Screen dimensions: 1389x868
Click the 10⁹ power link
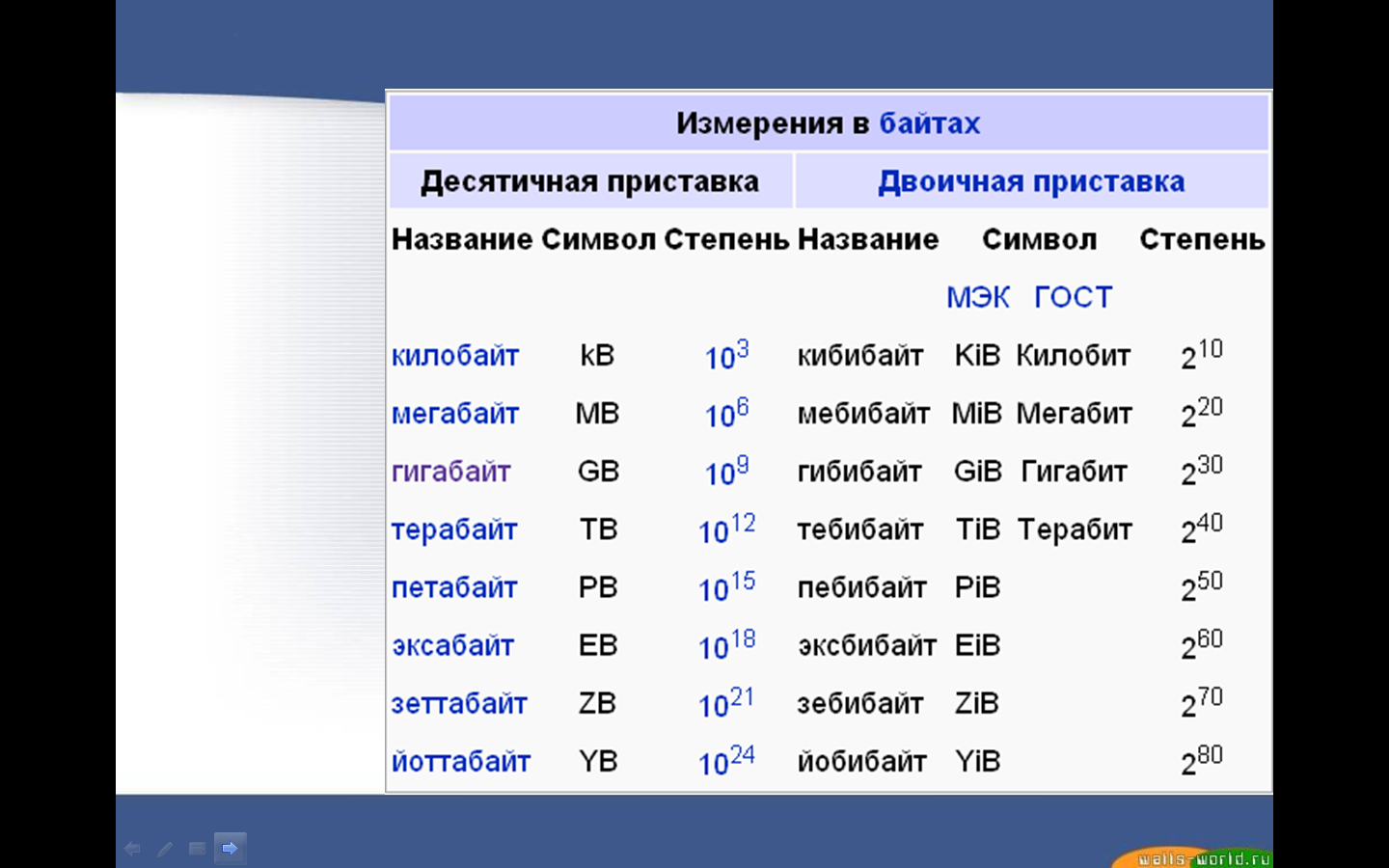click(x=727, y=472)
